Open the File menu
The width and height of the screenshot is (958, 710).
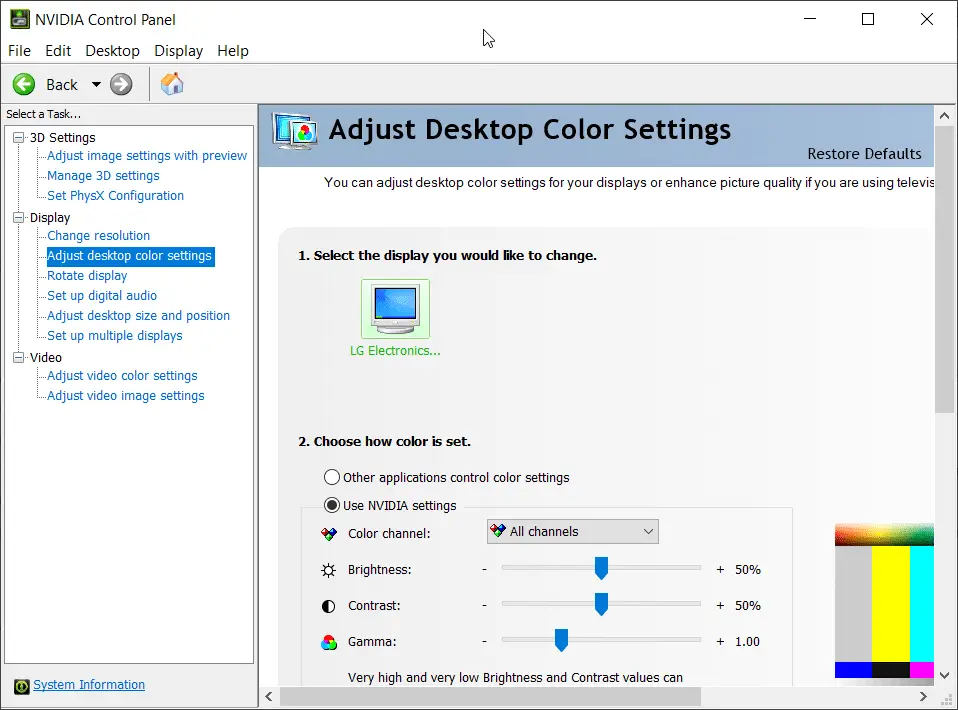pyautogui.click(x=20, y=51)
